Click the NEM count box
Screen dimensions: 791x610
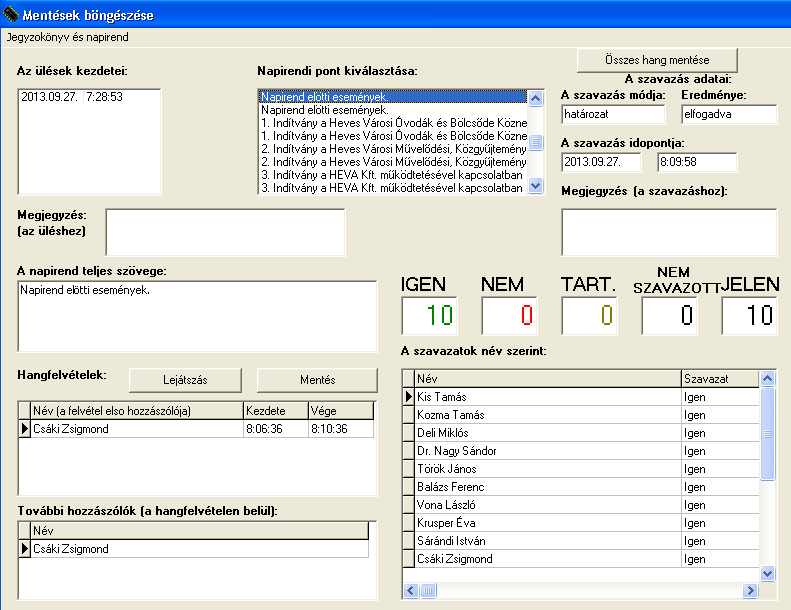click(x=510, y=316)
